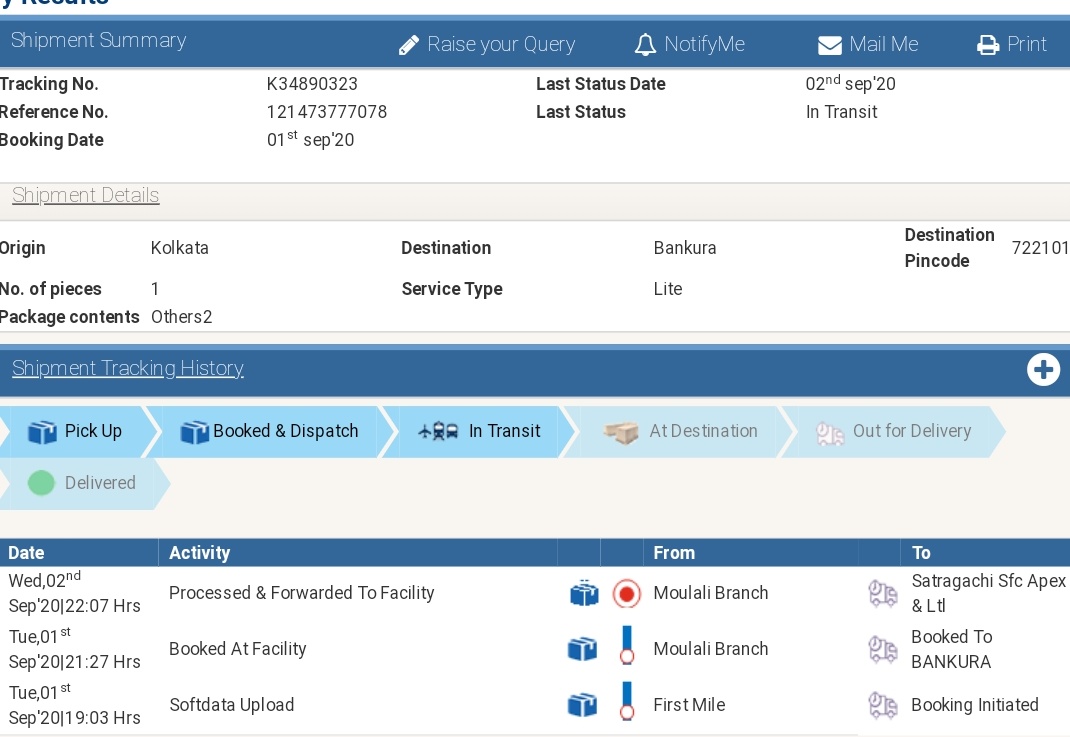Click the package icon in the Pick Up stage

coord(42,432)
